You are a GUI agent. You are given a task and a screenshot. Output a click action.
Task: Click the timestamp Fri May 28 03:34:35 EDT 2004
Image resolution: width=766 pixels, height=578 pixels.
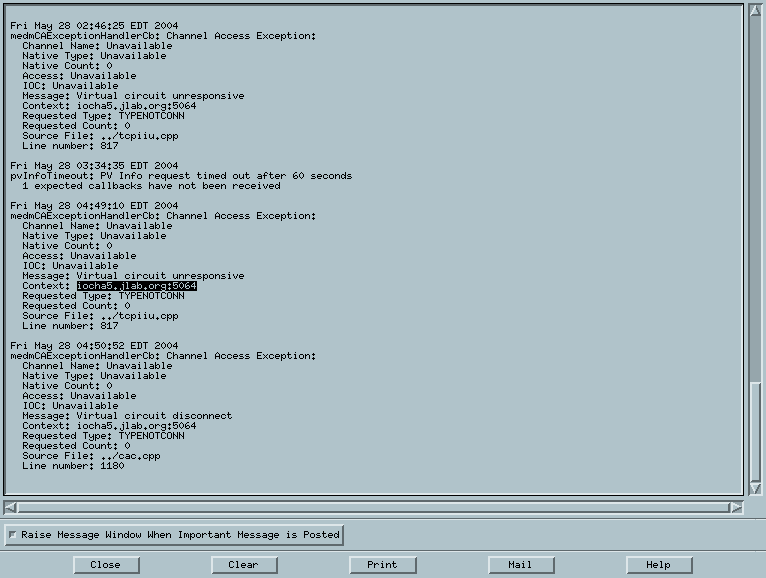94,166
